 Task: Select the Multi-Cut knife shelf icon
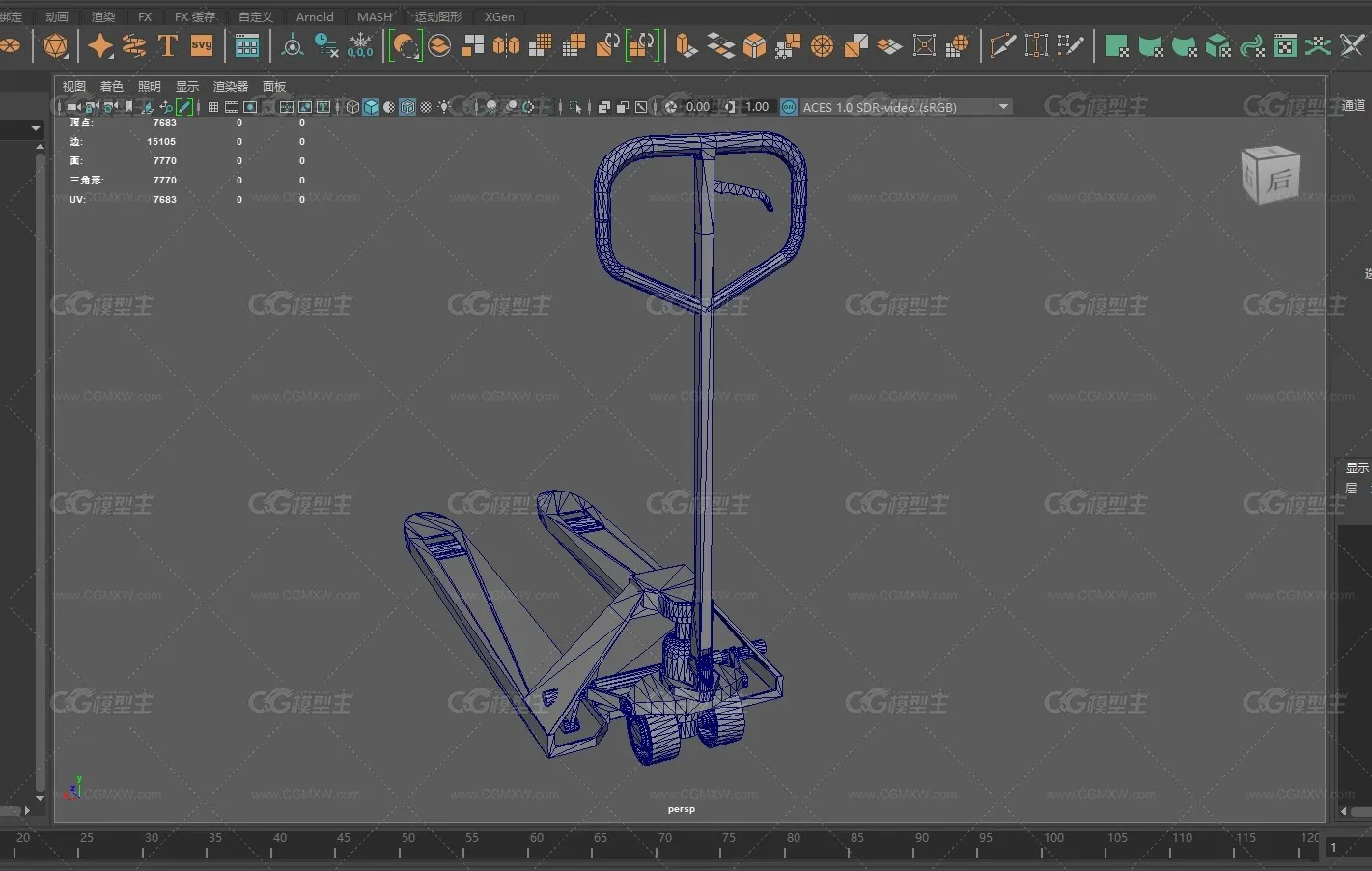point(1002,45)
